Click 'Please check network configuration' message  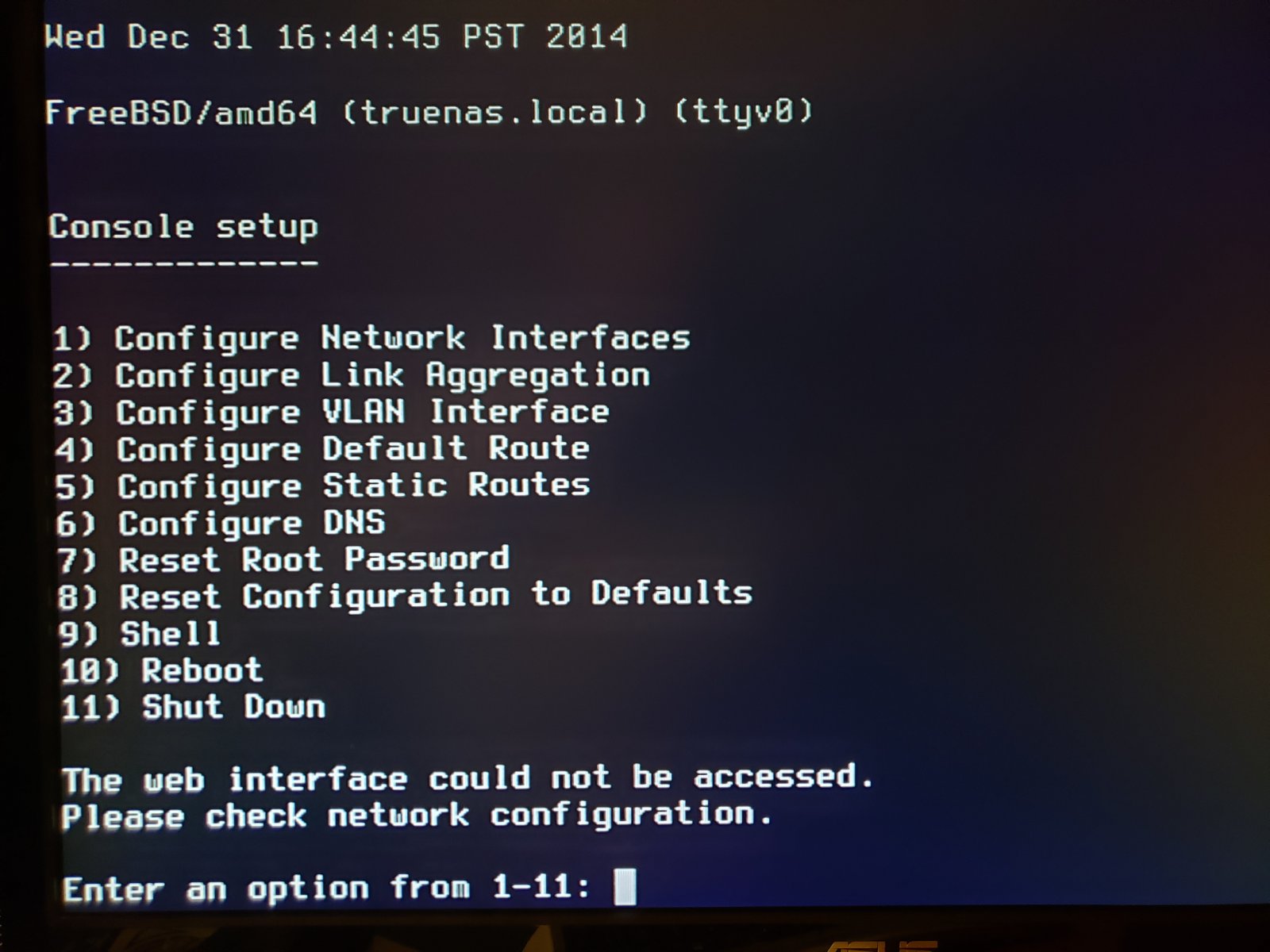[x=417, y=816]
